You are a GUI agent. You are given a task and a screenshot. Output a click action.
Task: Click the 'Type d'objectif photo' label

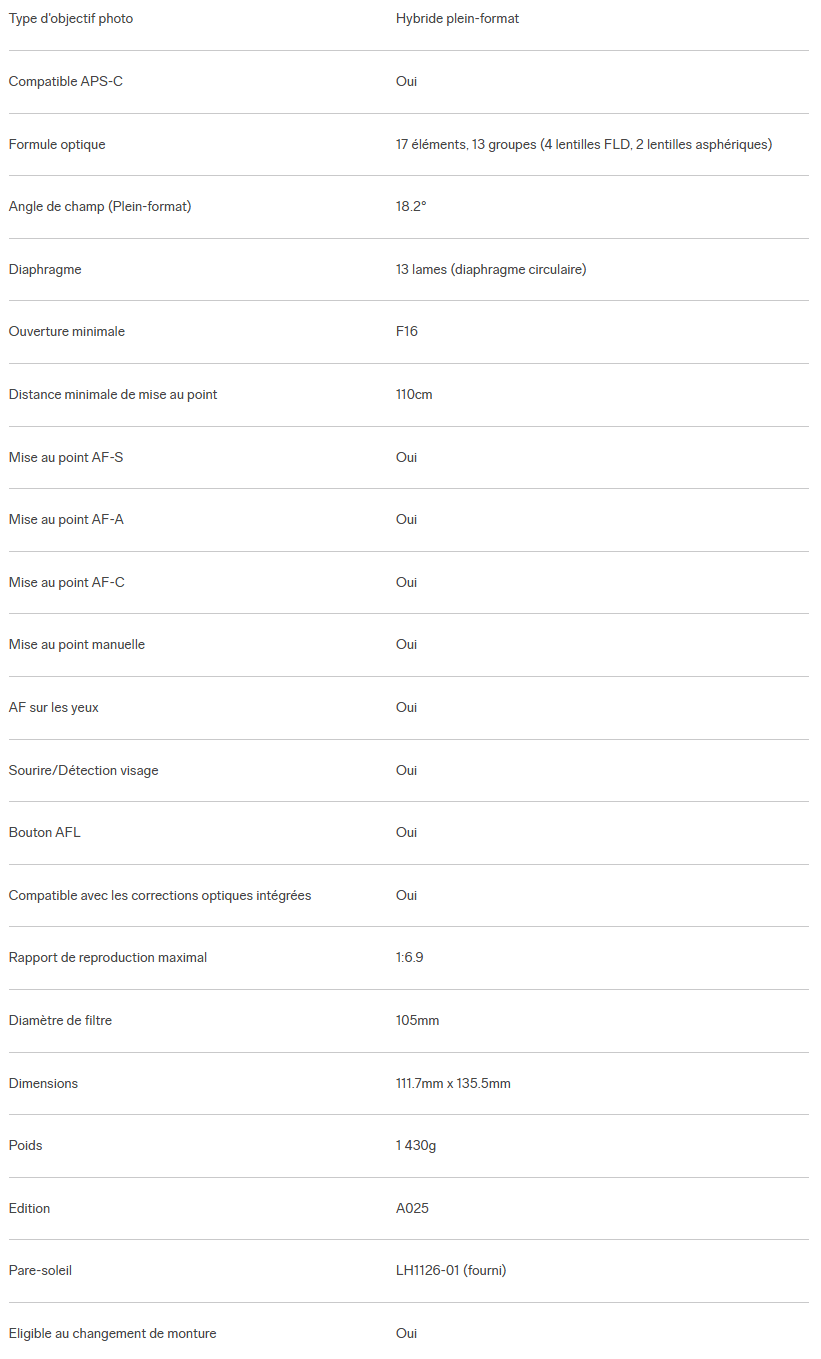pos(71,19)
